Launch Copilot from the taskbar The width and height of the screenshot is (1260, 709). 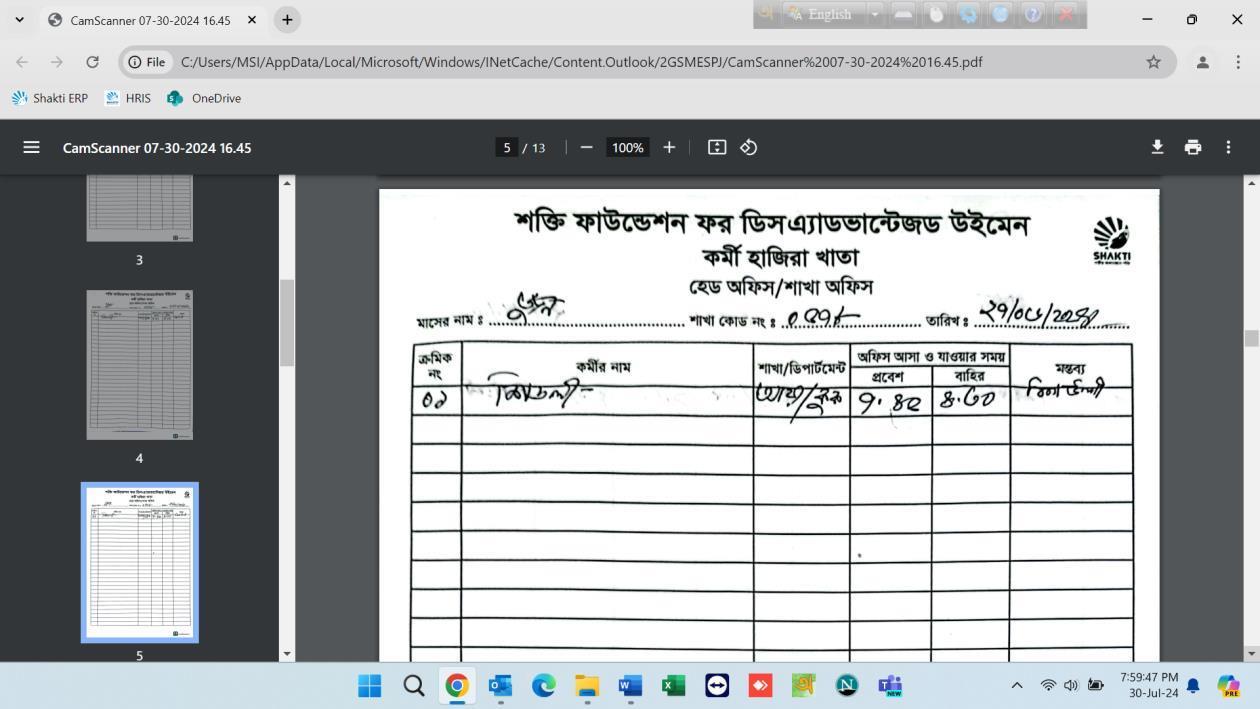coord(1229,685)
